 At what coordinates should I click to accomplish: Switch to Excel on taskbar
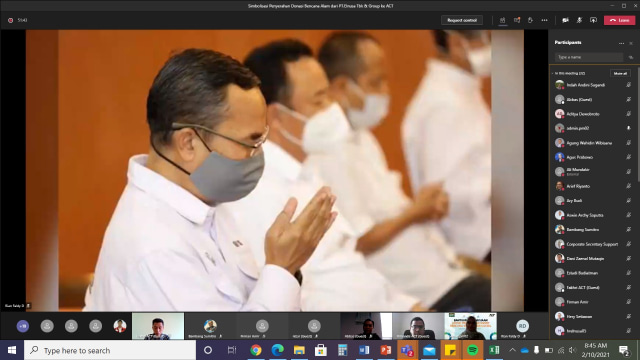click(494, 350)
